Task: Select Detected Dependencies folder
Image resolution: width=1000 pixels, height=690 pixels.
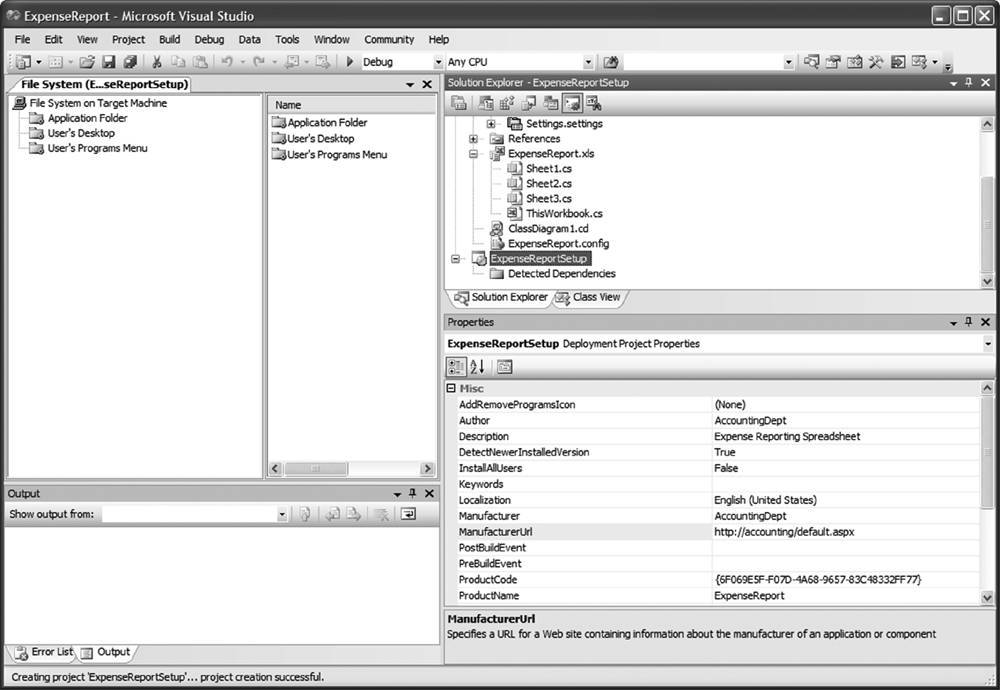Action: (561, 274)
